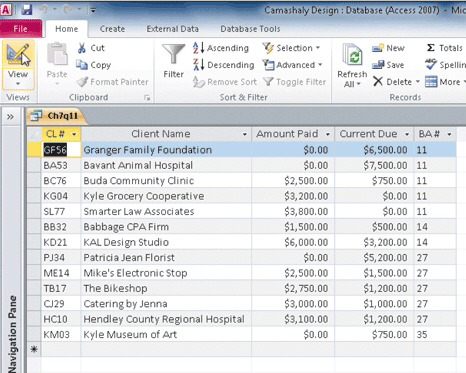Sort records Ascending
The width and height of the screenshot is (466, 373).
tap(221, 48)
